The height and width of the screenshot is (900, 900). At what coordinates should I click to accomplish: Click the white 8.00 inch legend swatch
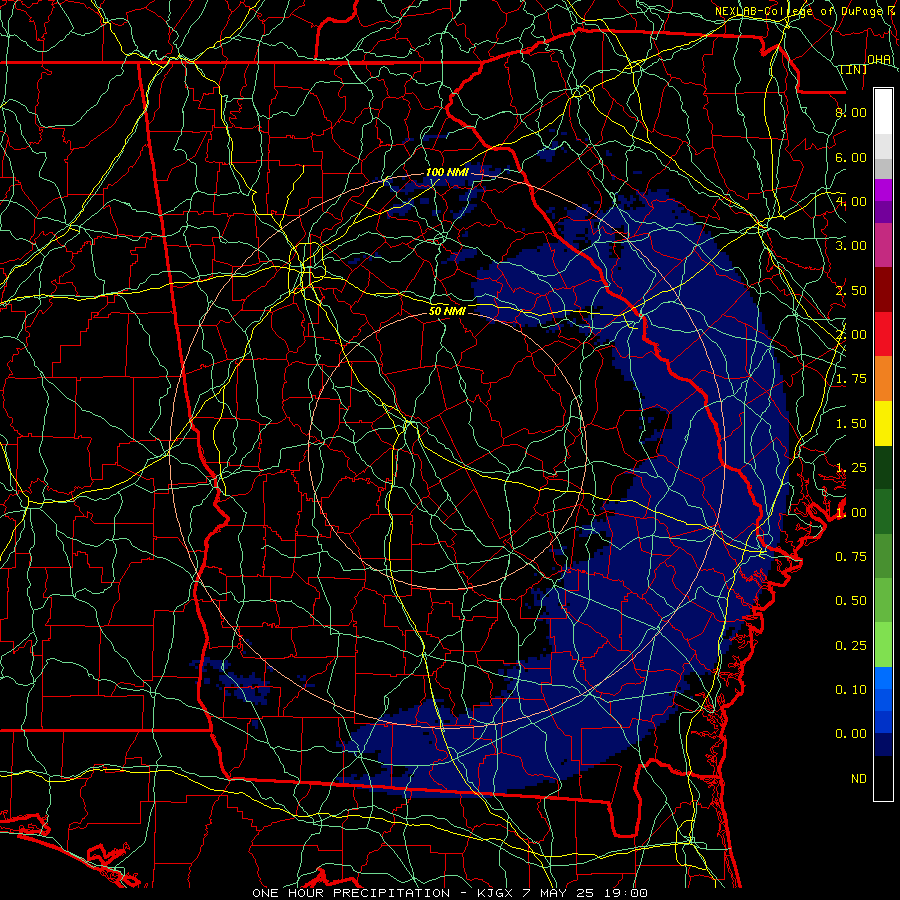click(x=883, y=111)
